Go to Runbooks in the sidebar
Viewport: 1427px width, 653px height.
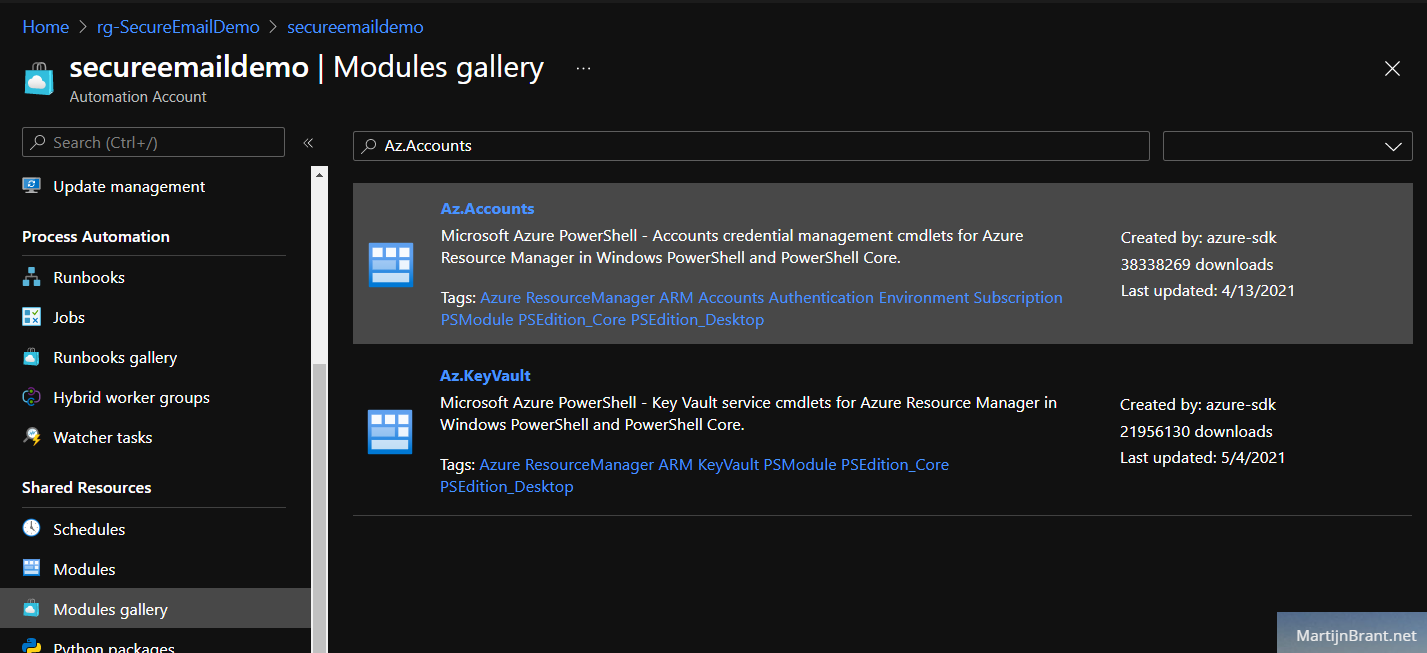[89, 277]
